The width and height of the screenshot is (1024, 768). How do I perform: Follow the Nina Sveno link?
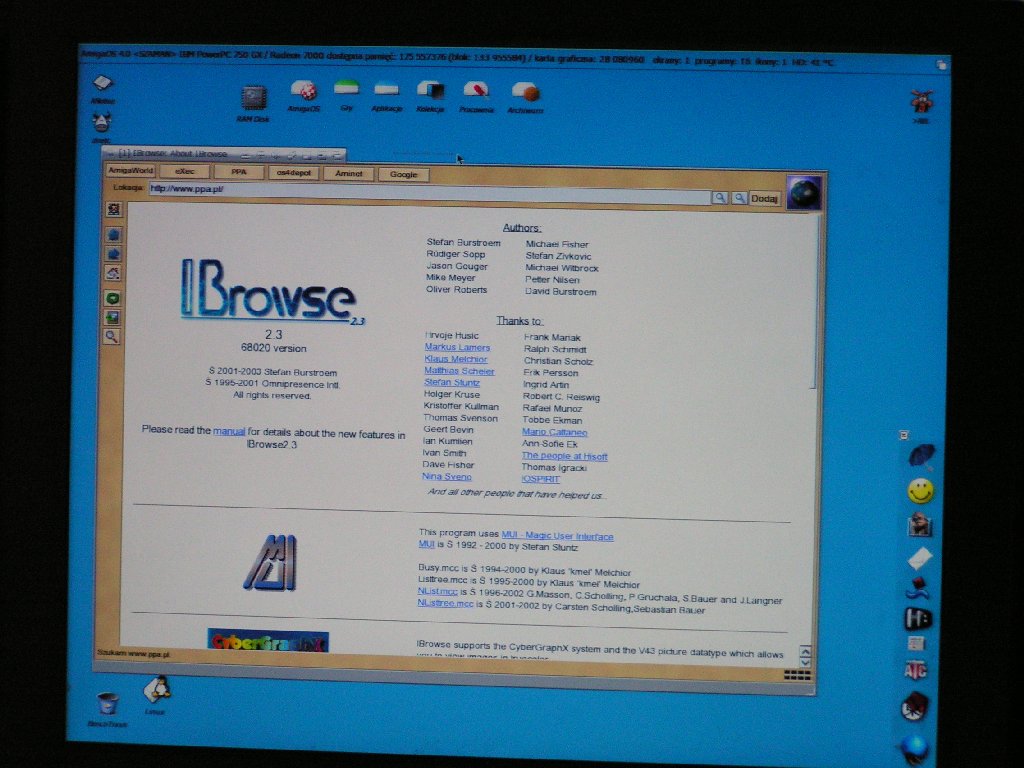[x=447, y=477]
